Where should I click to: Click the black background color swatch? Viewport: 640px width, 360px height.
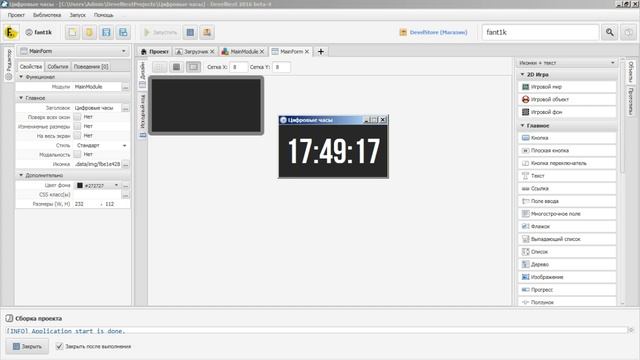[x=80, y=186]
